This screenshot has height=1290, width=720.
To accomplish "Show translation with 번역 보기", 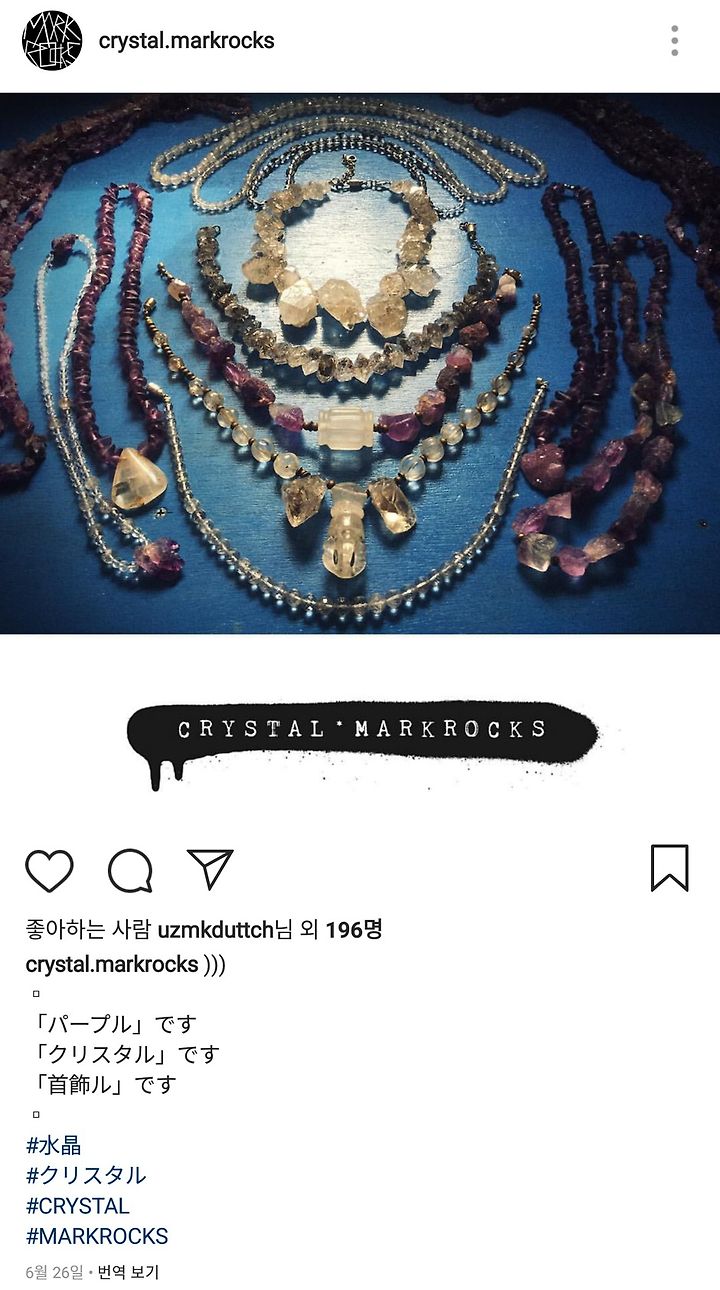I will pyautogui.click(x=128, y=1272).
